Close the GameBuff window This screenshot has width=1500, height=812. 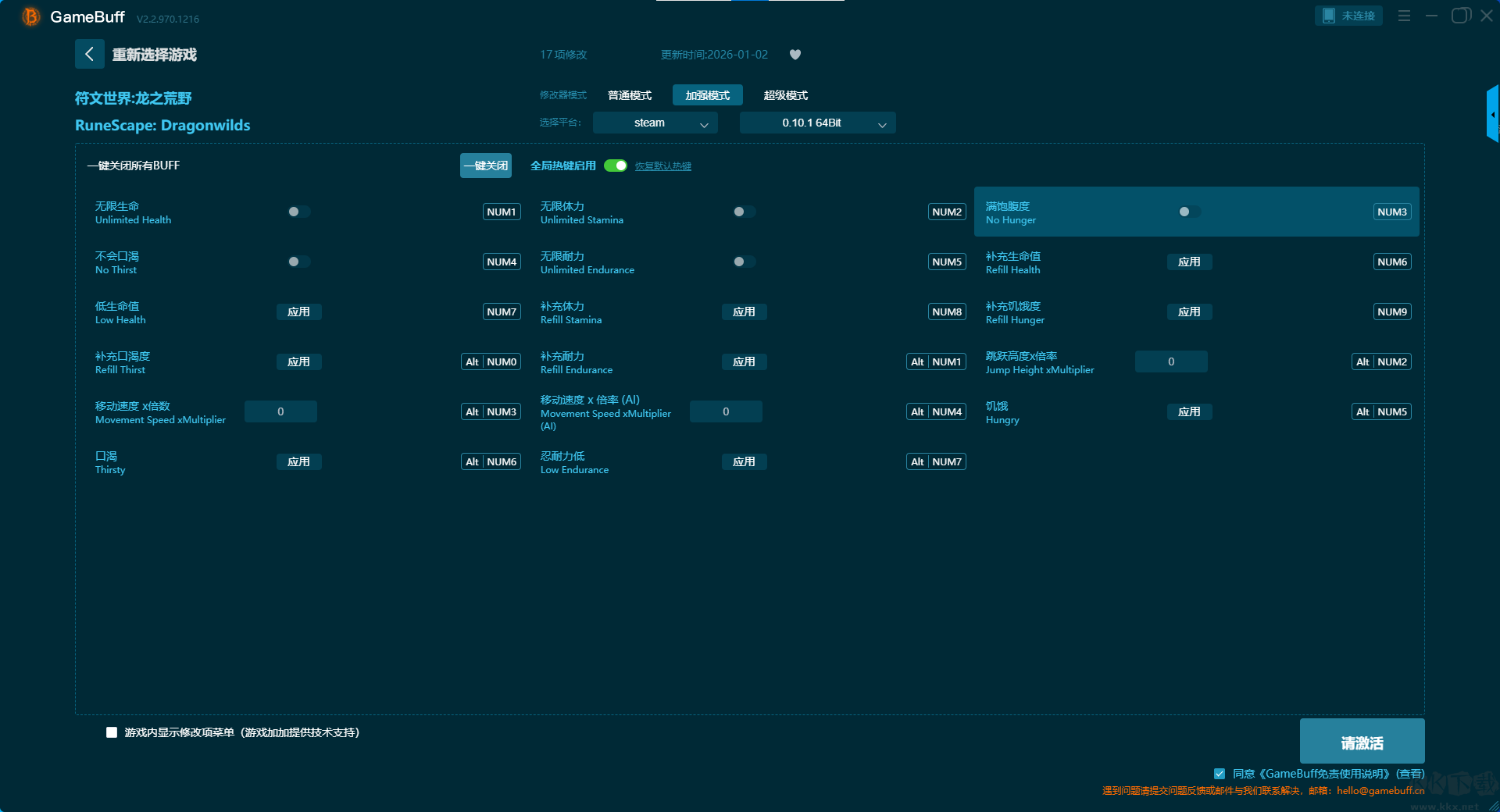click(1487, 16)
